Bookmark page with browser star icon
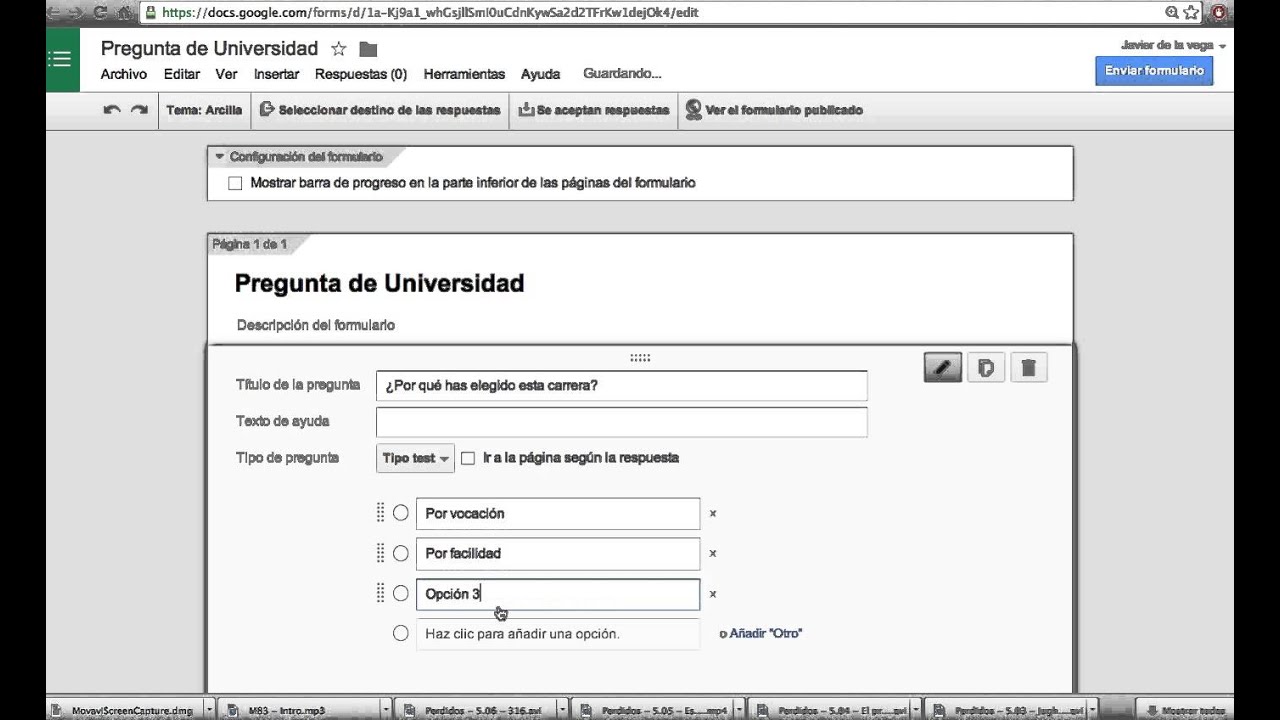 click(1191, 13)
